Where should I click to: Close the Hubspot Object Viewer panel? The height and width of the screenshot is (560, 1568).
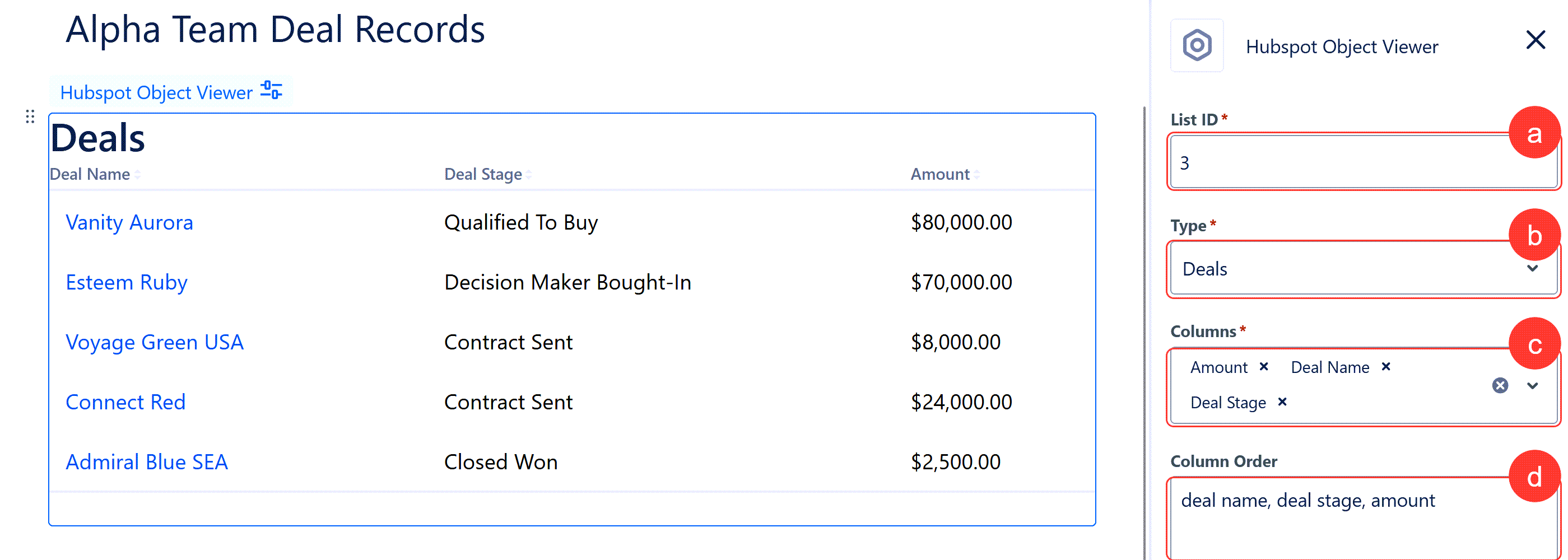1536,40
